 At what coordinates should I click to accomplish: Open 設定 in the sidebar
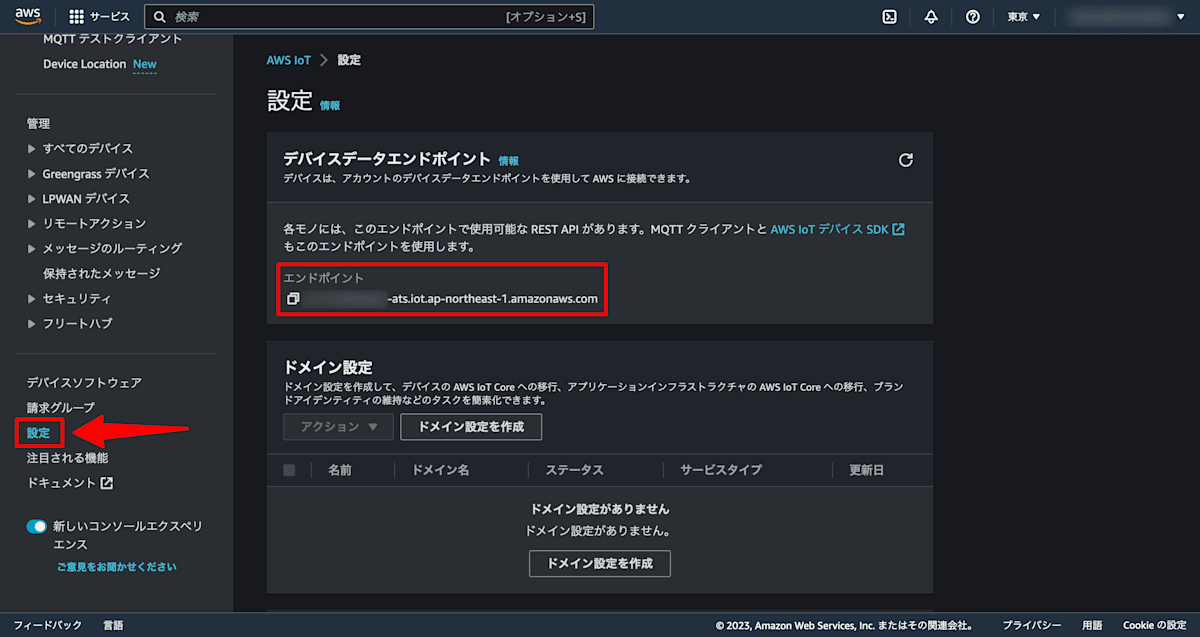click(39, 433)
